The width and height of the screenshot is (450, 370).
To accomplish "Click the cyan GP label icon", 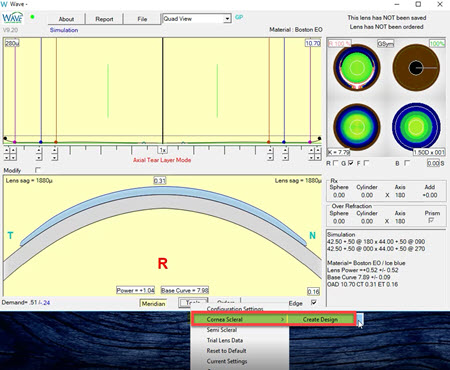I will pos(239,17).
